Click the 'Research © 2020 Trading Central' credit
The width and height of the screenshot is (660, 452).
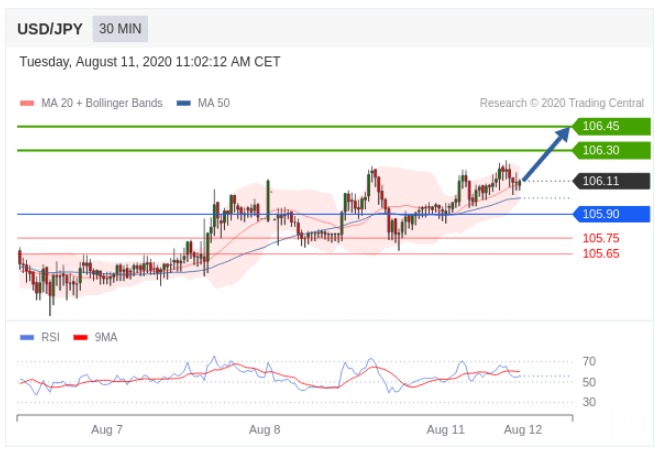click(x=562, y=103)
